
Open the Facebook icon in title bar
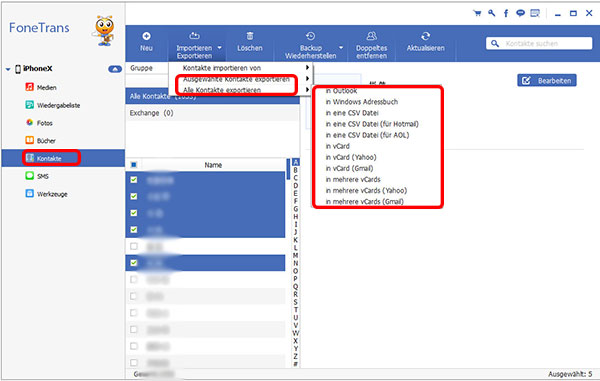[506, 13]
